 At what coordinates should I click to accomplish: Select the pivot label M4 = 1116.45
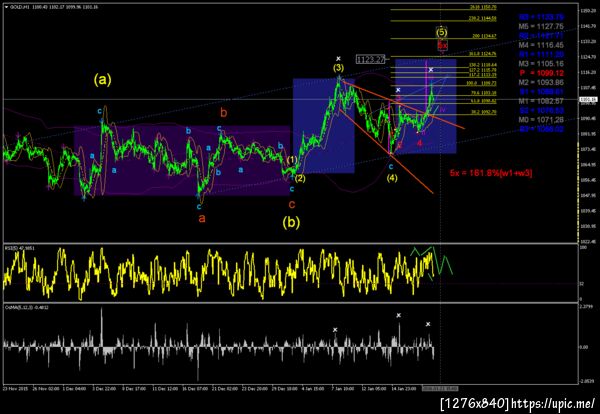pyautogui.click(x=541, y=45)
